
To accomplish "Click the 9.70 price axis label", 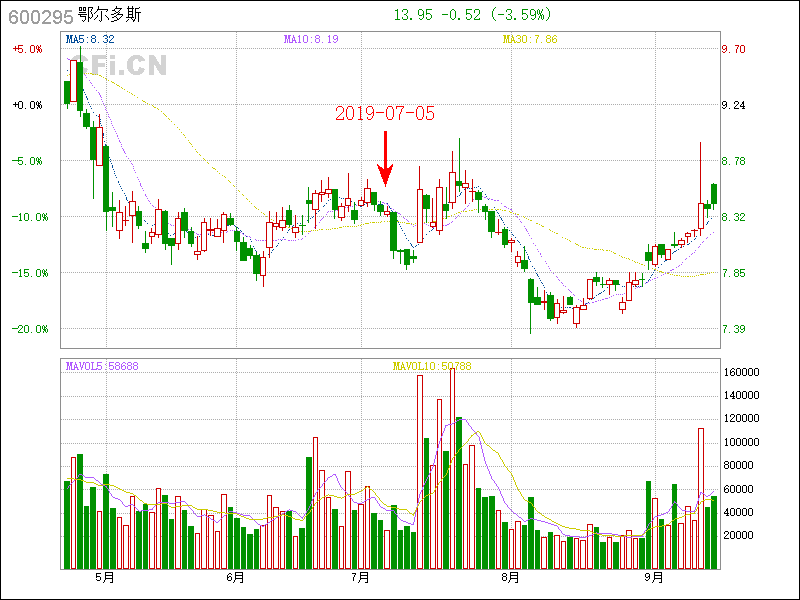I will click(733, 49).
